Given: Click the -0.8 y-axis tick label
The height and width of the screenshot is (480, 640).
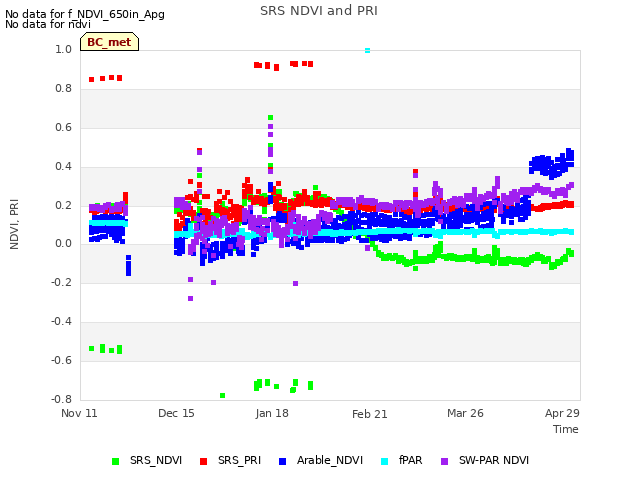Looking at the screenshot, I should 61,399.
